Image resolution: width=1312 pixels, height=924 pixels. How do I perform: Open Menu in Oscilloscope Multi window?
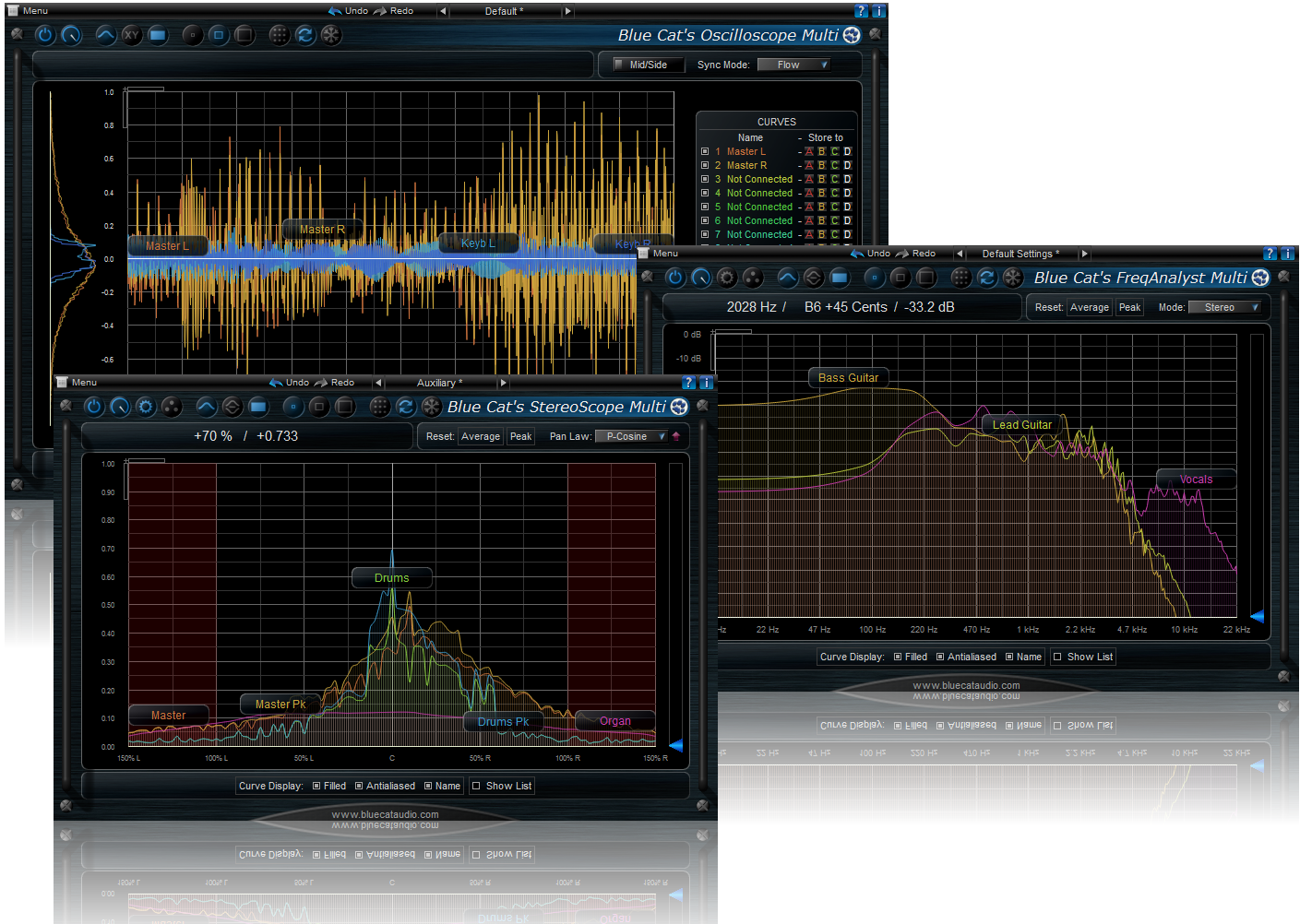(29, 11)
